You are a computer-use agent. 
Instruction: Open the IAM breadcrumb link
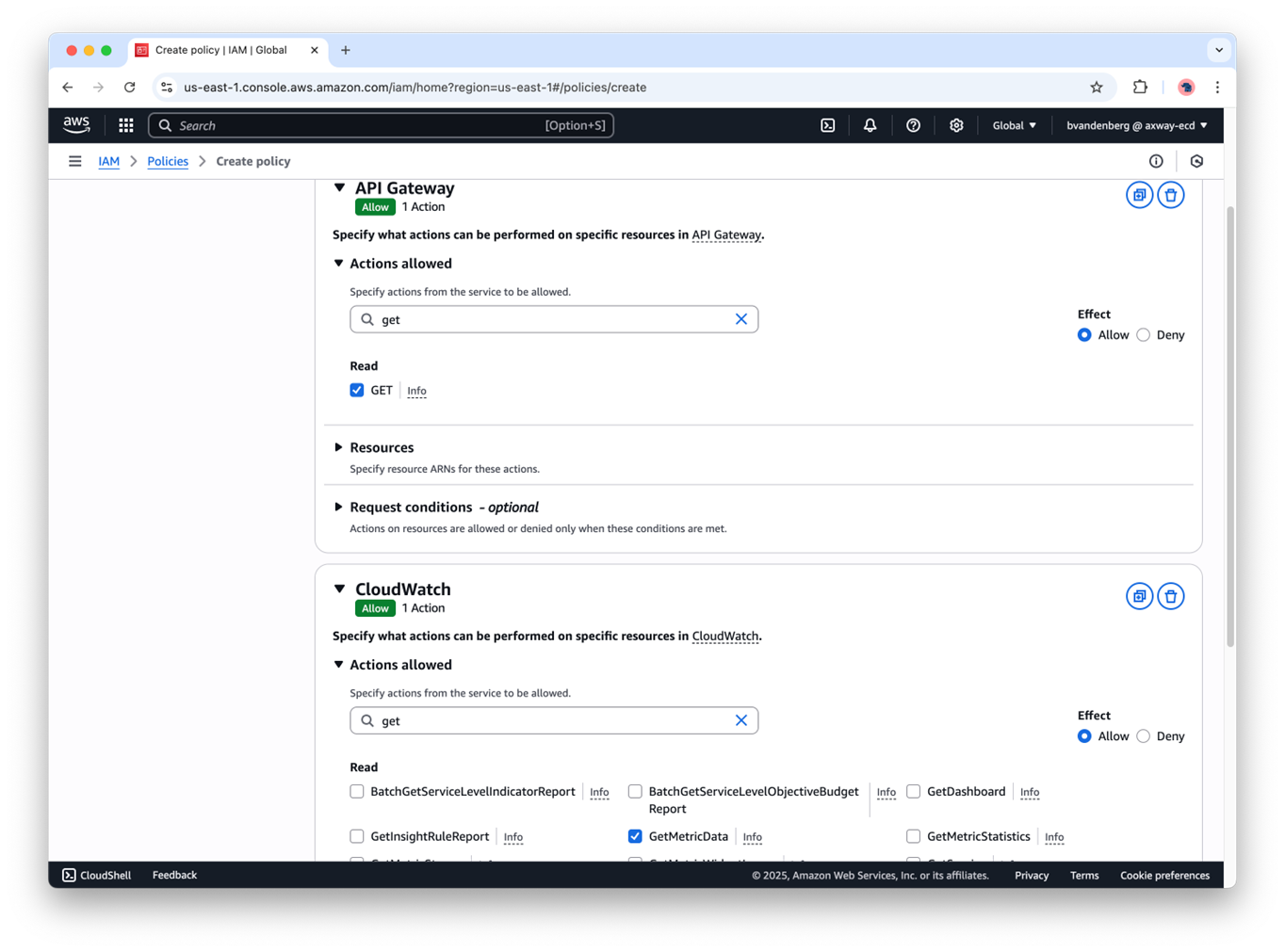(108, 161)
